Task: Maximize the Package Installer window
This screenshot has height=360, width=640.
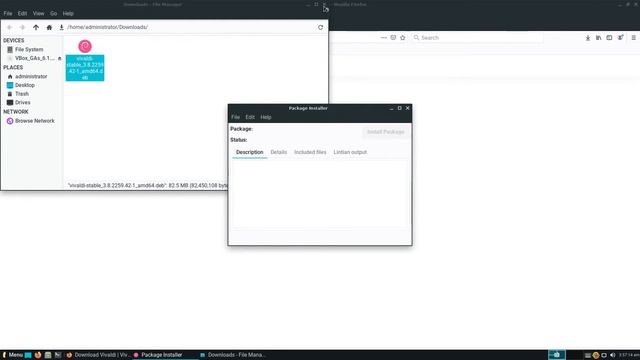Action: tap(400, 108)
